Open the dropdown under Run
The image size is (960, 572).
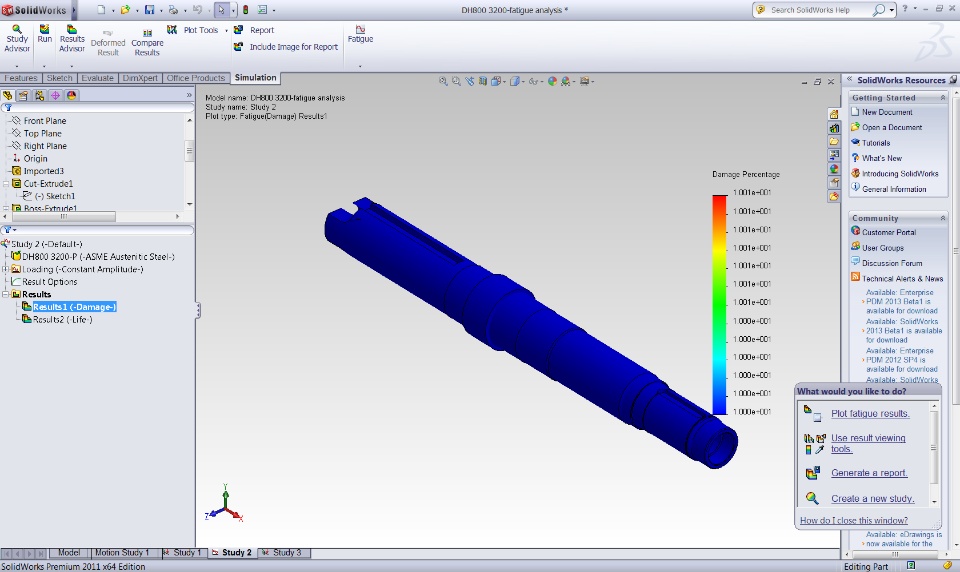coord(44,66)
